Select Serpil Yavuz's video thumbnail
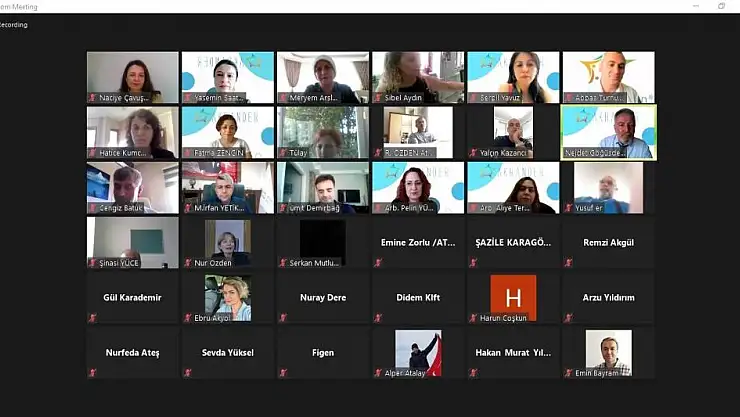This screenshot has height=417, width=740. tap(513, 76)
